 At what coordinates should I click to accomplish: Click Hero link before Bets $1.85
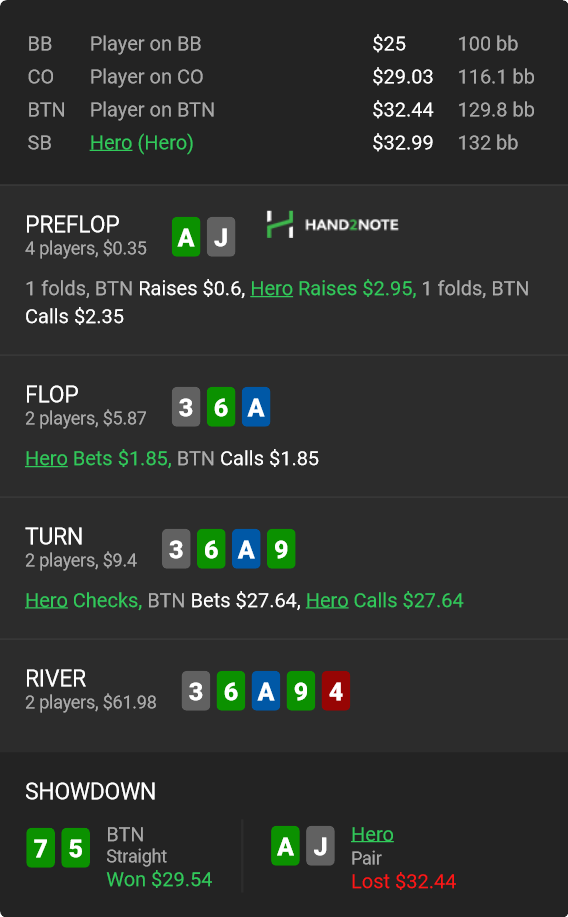pos(46,458)
